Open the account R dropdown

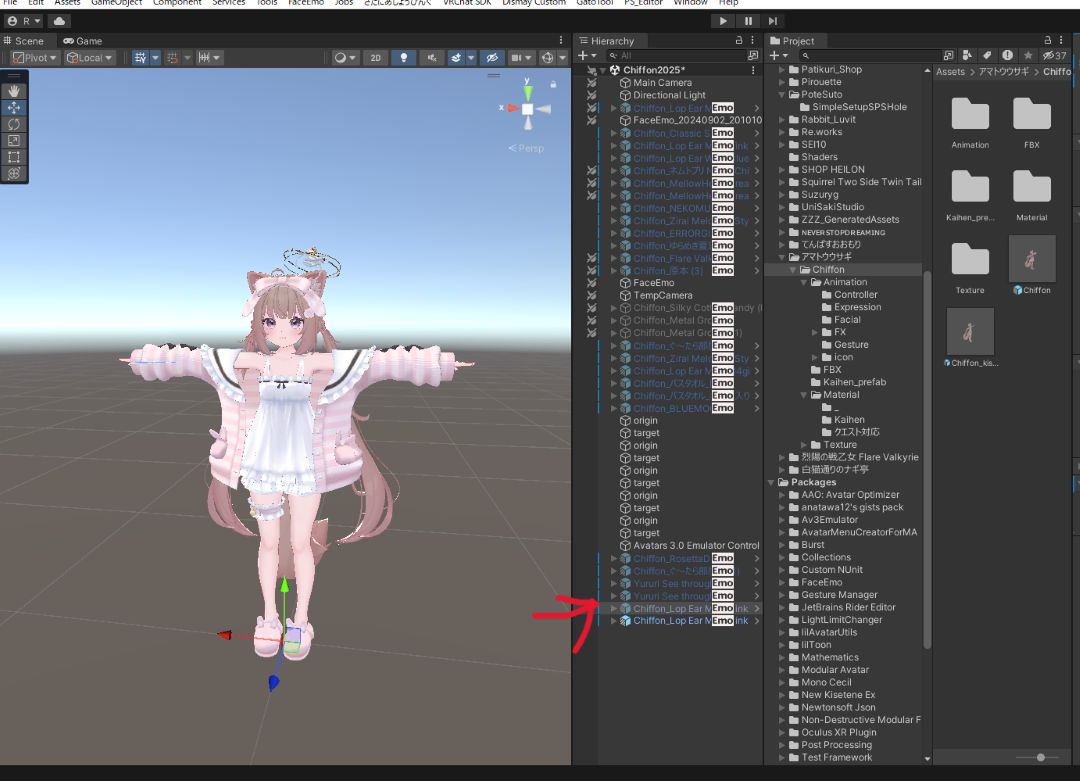pos(25,21)
